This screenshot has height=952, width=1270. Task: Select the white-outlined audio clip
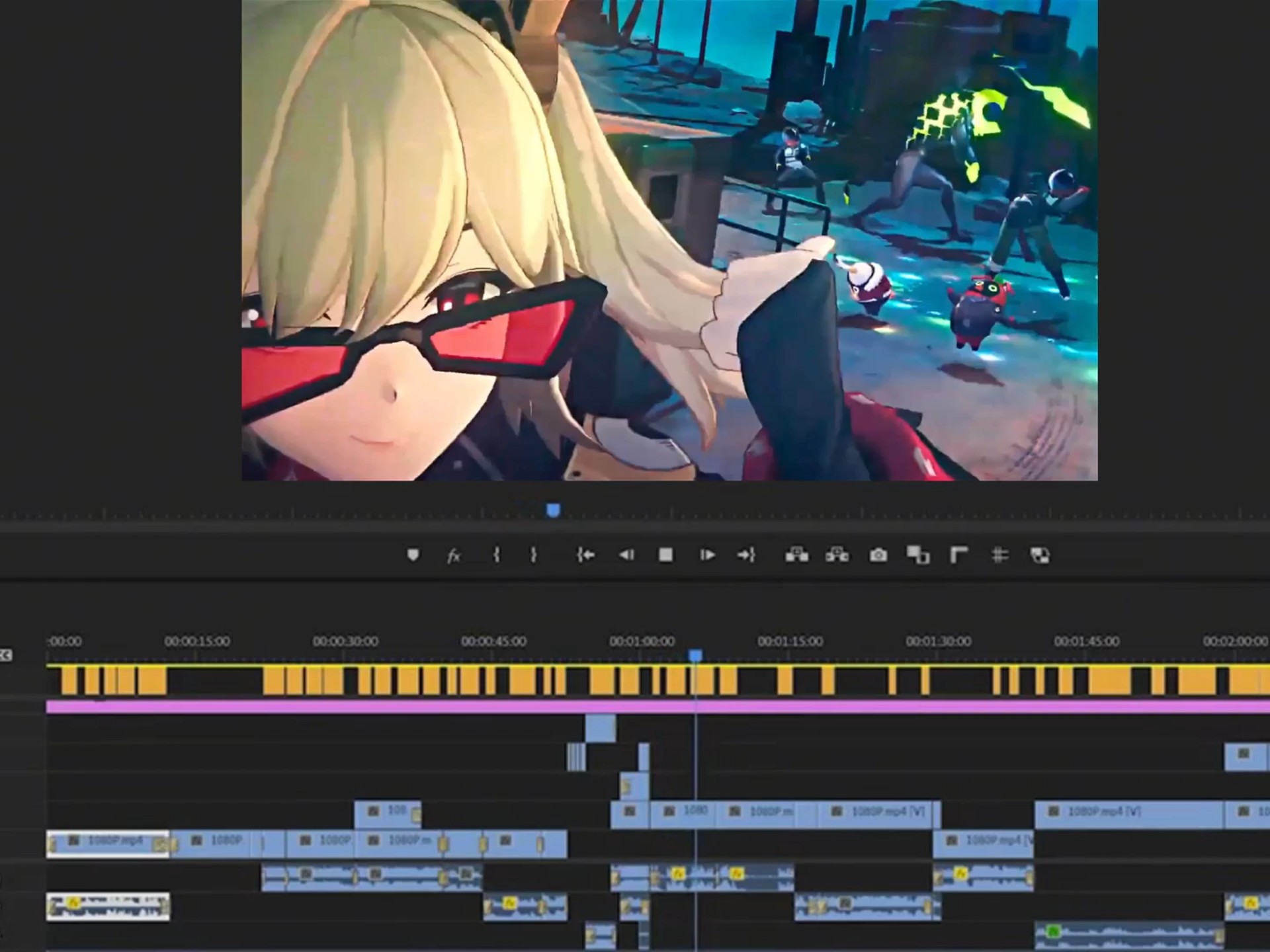point(108,906)
